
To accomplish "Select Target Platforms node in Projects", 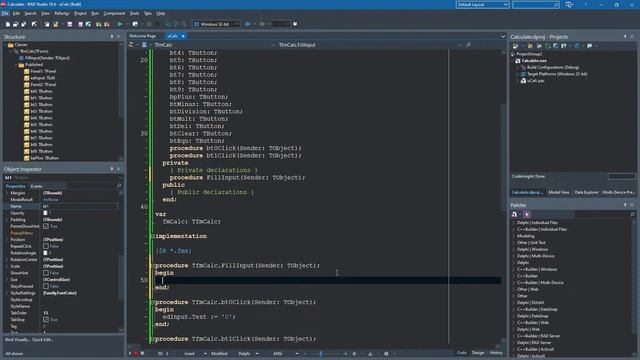I will click(x=557, y=74).
